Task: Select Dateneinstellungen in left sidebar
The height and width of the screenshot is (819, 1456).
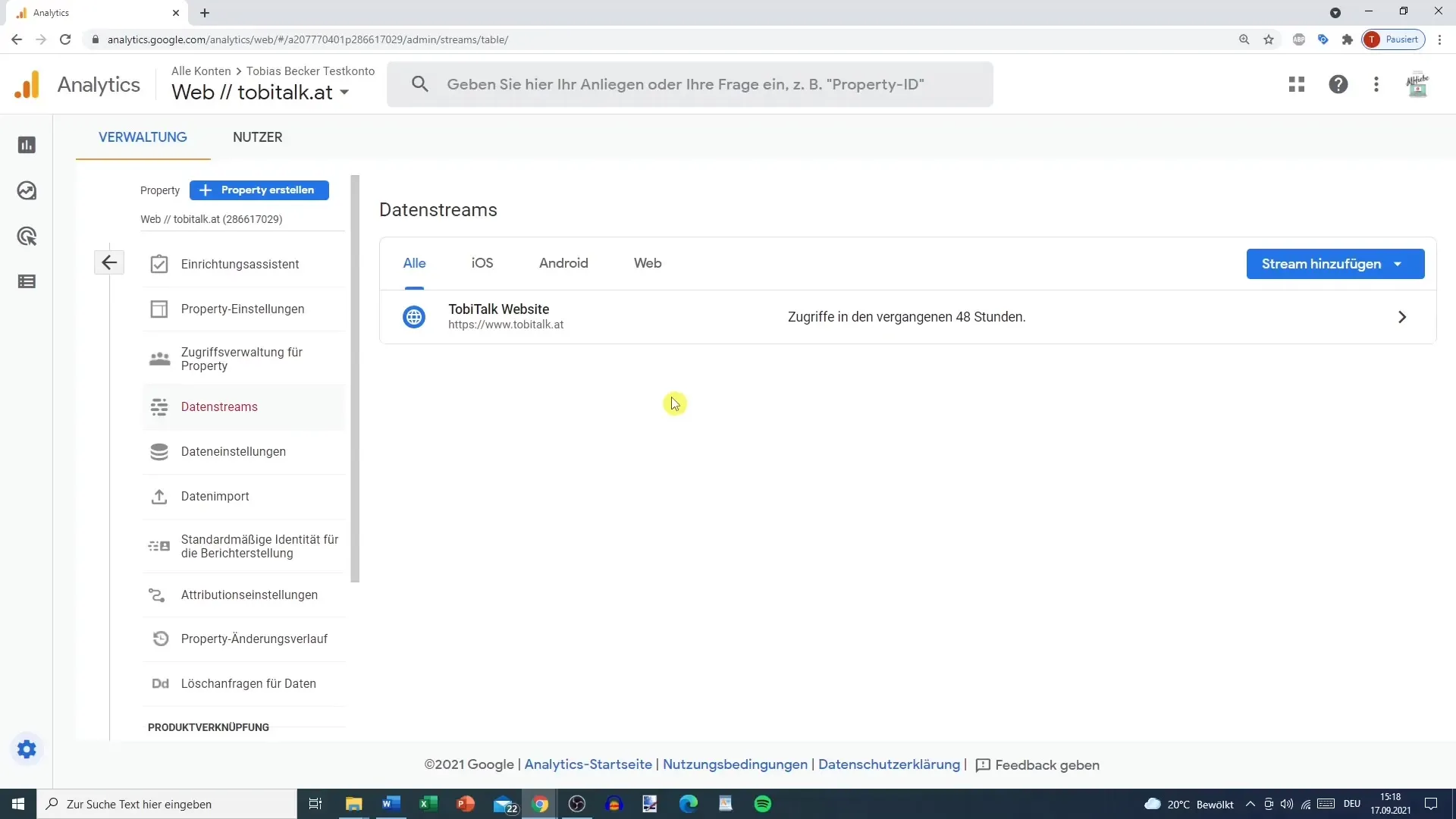Action: 233,452
